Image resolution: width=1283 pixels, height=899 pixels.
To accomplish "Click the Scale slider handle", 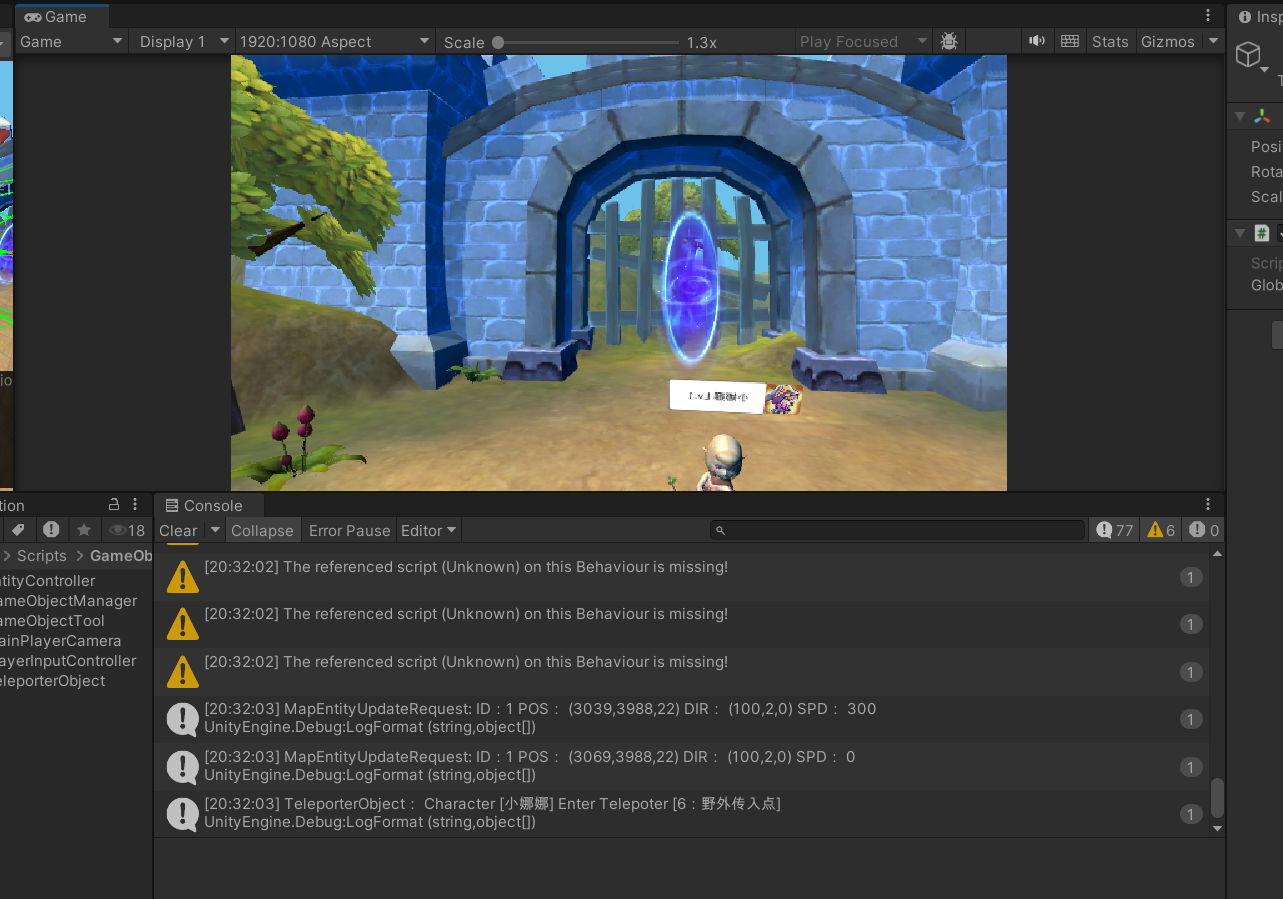I will pyautogui.click(x=498, y=42).
